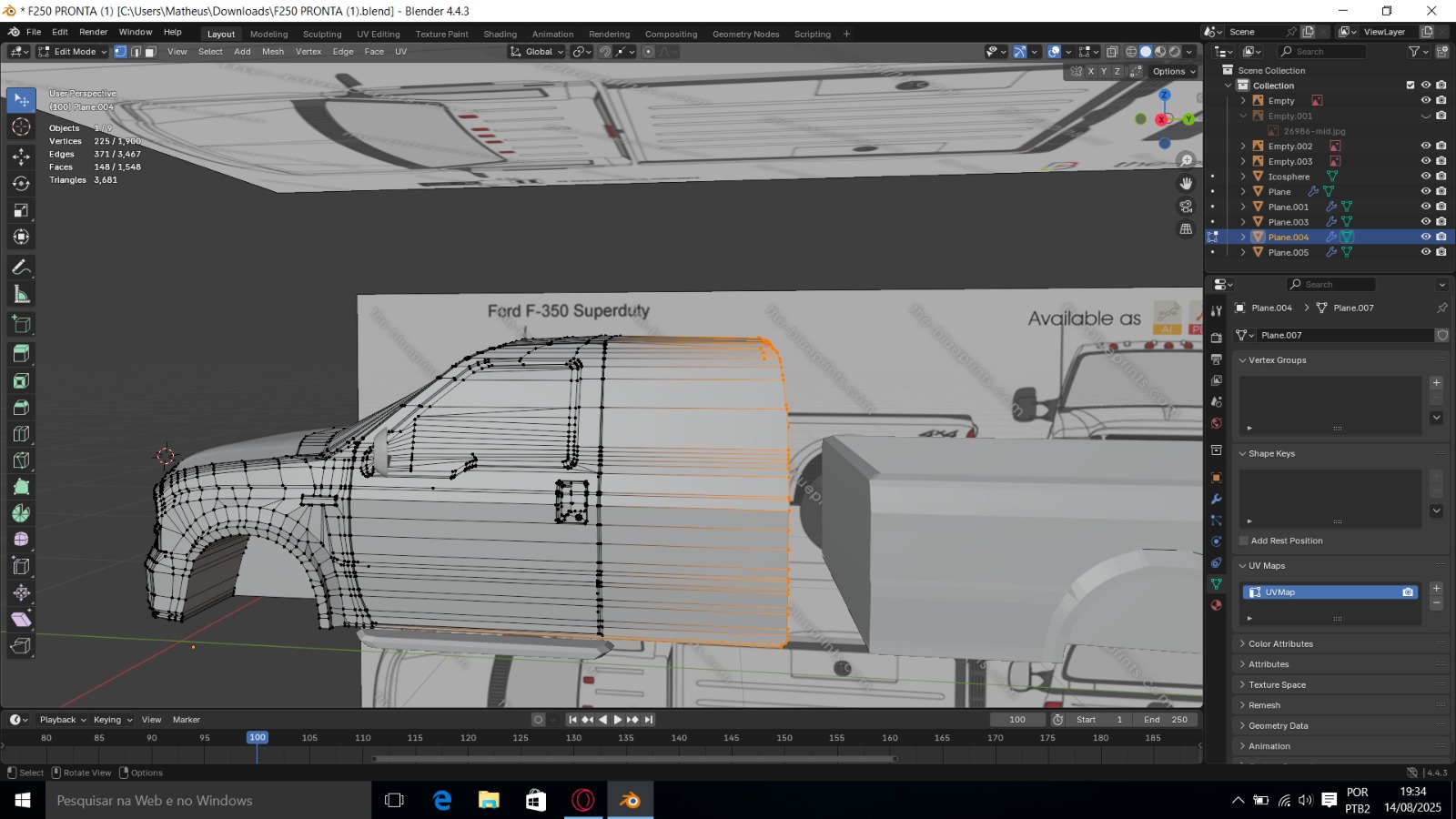Open the timeline Playback dropdown
This screenshot has width=1456, height=819.
pos(63,720)
